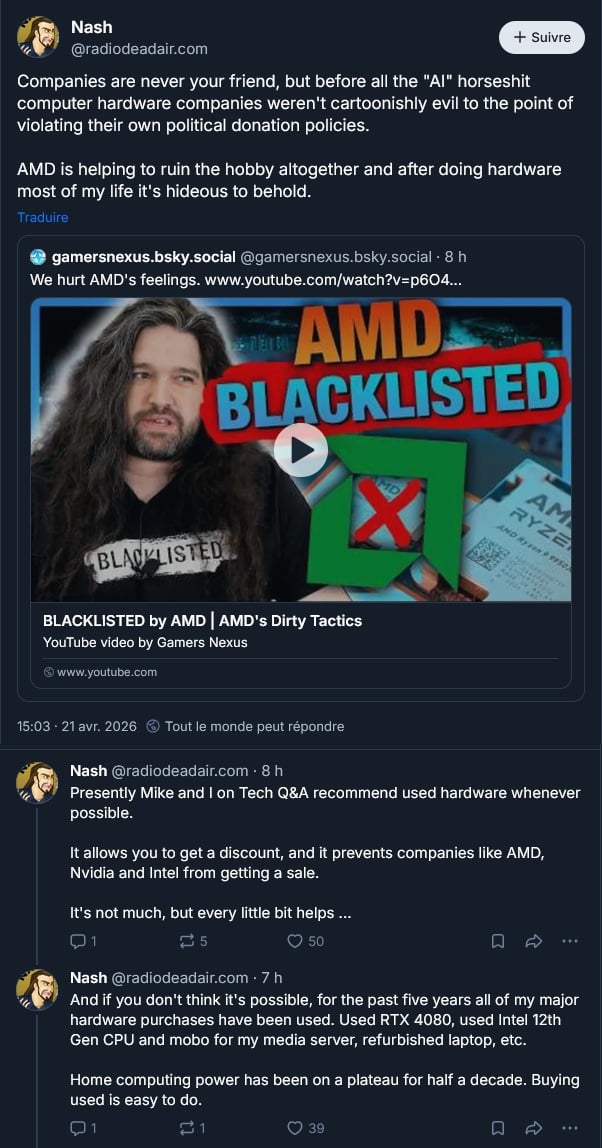This screenshot has width=602, height=1148.
Task: Open BLACKLISTED by AMD video title
Action: pos(202,621)
